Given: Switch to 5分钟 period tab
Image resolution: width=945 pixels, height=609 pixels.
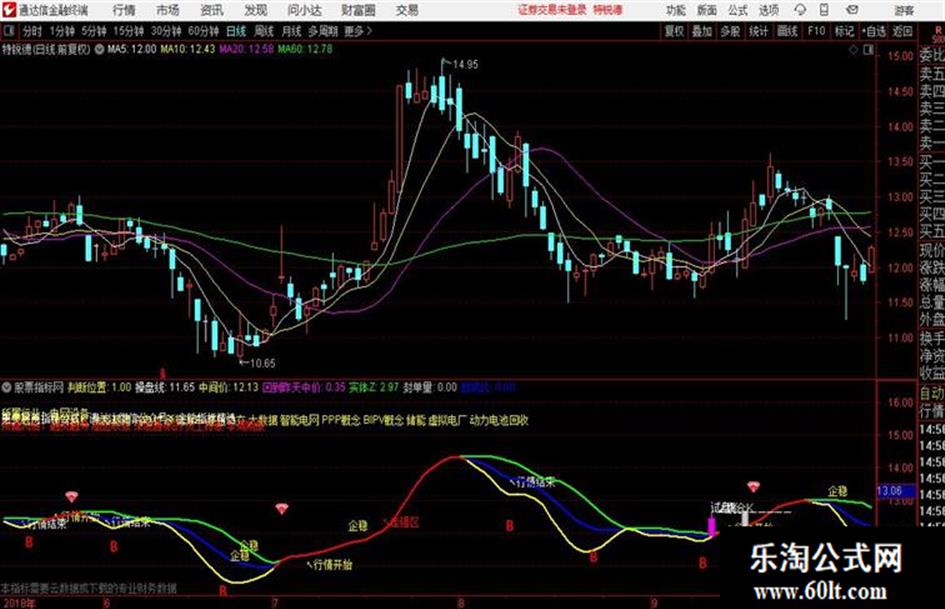Looking at the screenshot, I should (x=93, y=31).
